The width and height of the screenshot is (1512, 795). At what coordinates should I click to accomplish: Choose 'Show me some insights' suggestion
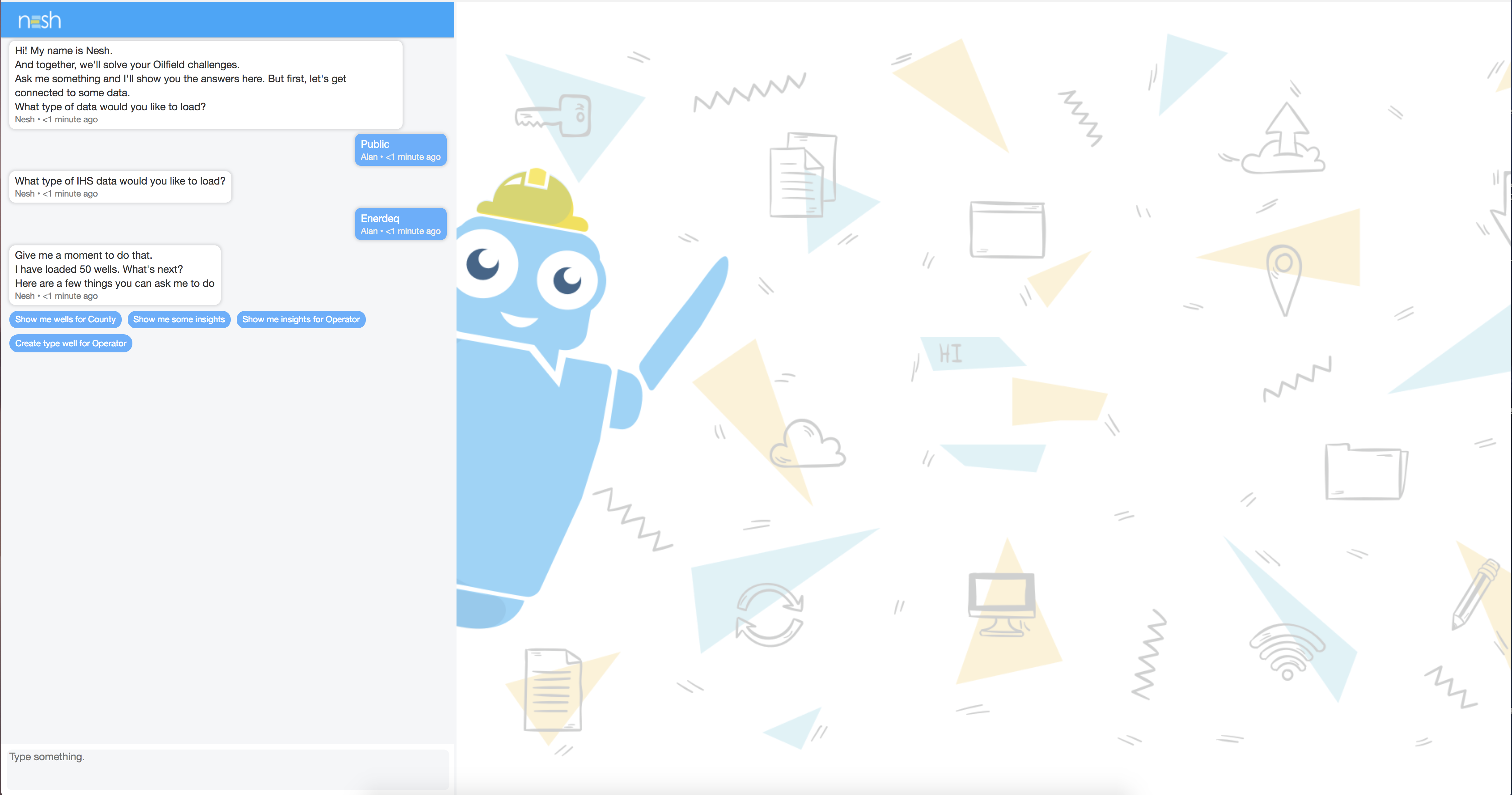179,319
